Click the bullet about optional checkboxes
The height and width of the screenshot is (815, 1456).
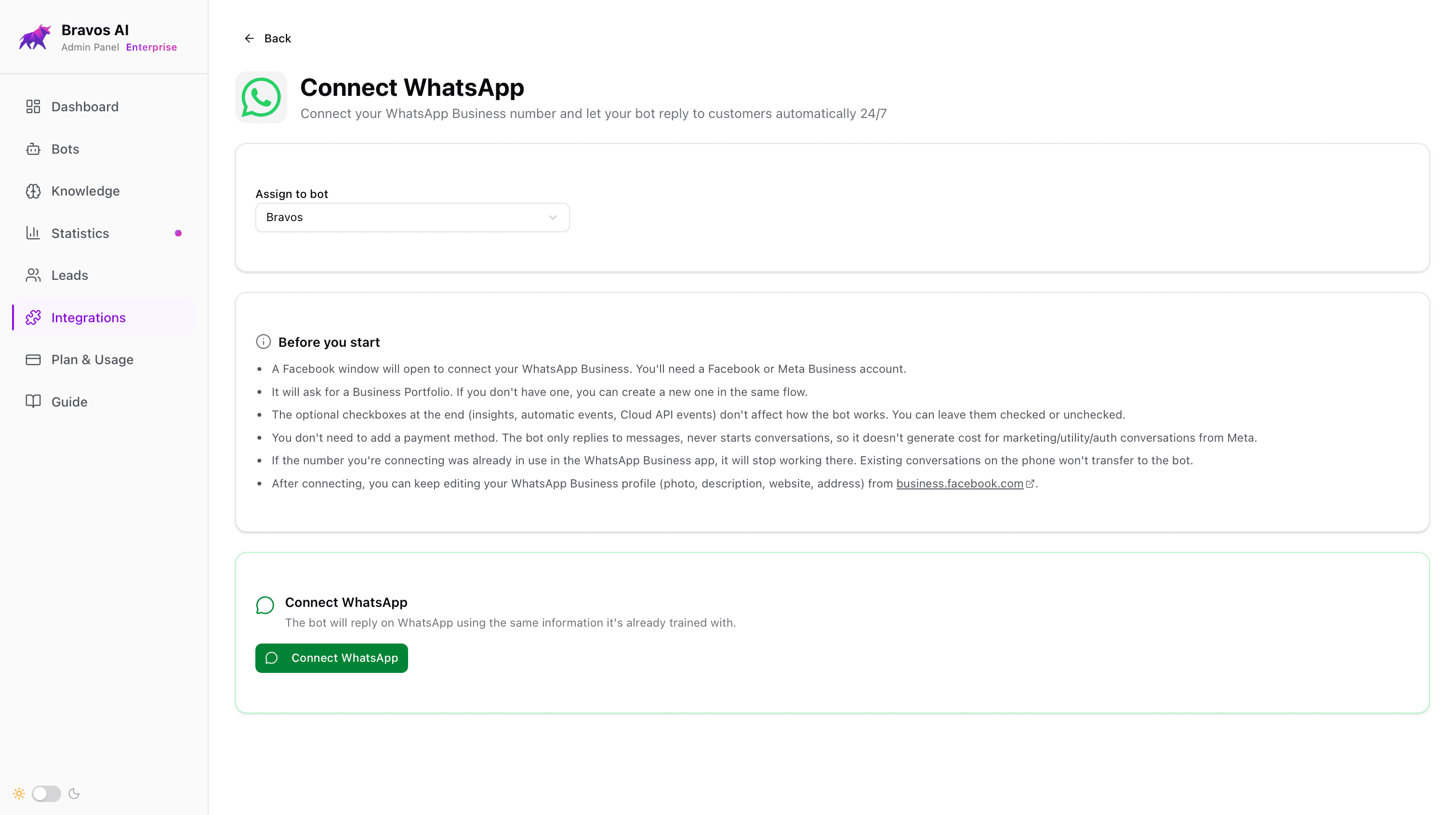[699, 415]
